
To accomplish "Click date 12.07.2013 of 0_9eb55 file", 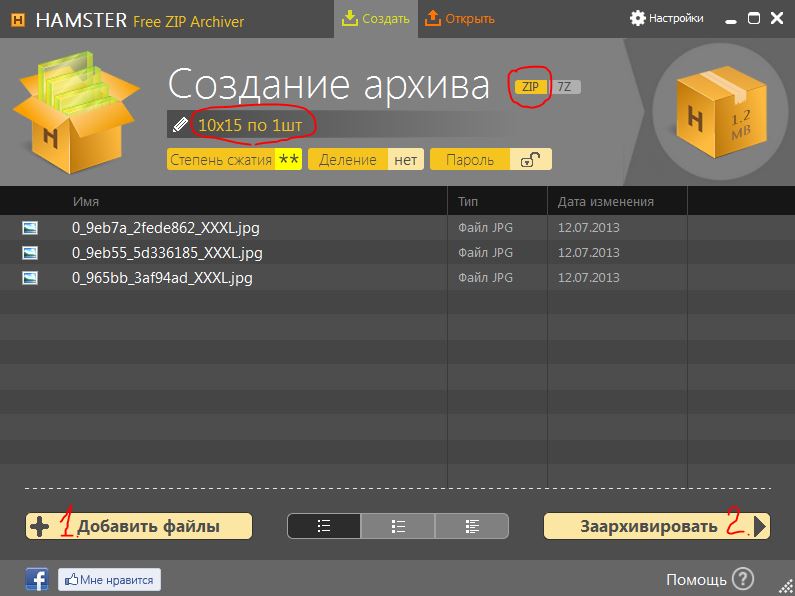I will click(589, 252).
